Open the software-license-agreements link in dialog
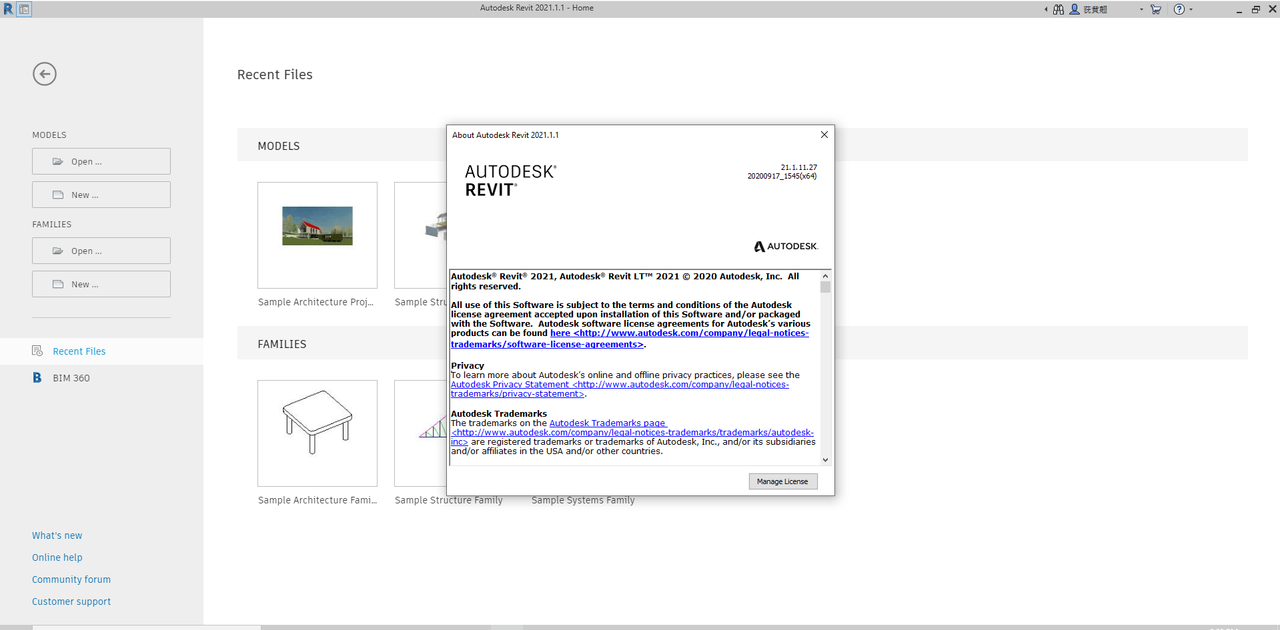The image size is (1280, 630). click(x=629, y=339)
